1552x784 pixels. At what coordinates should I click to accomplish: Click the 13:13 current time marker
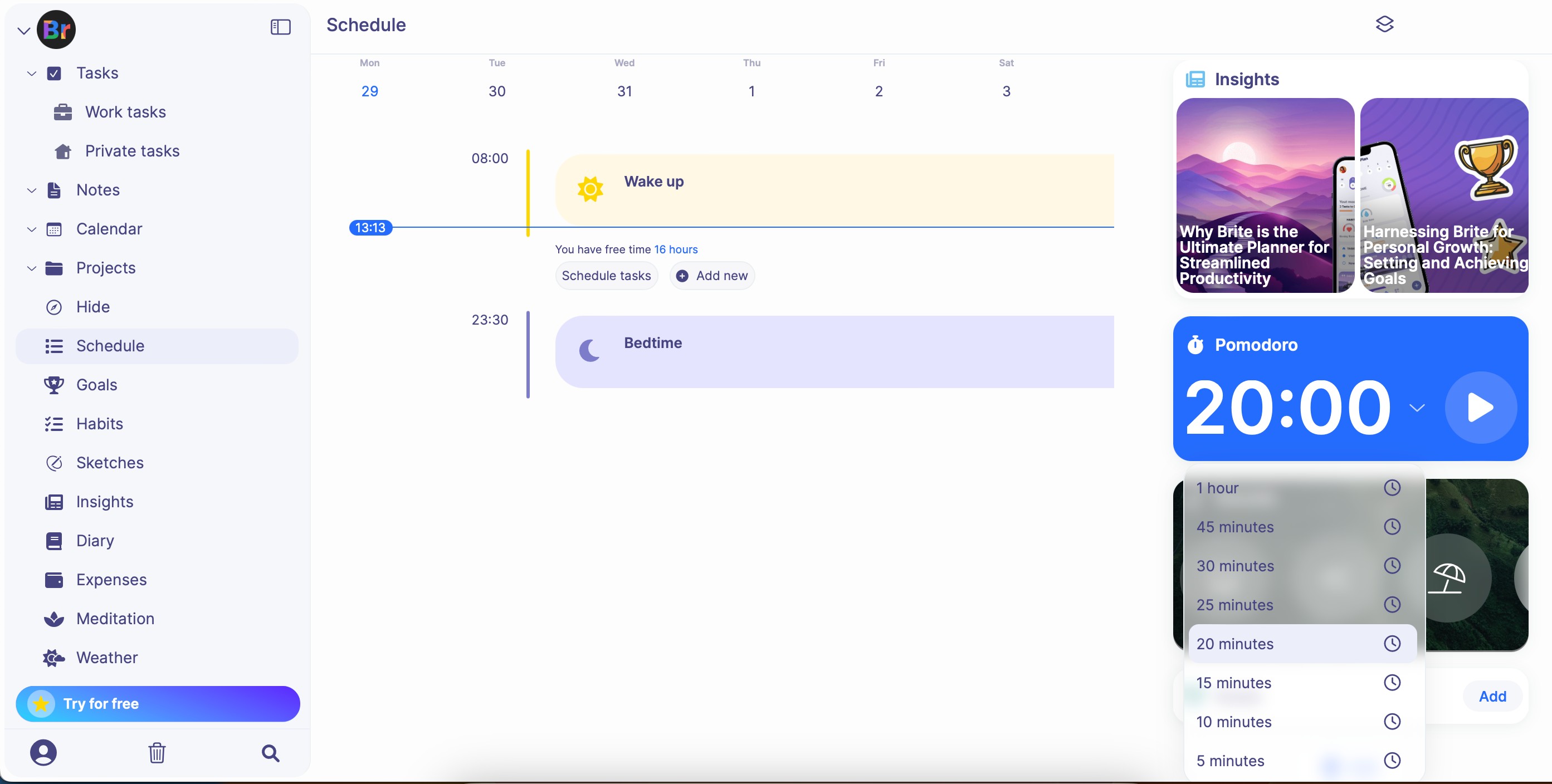pos(370,228)
